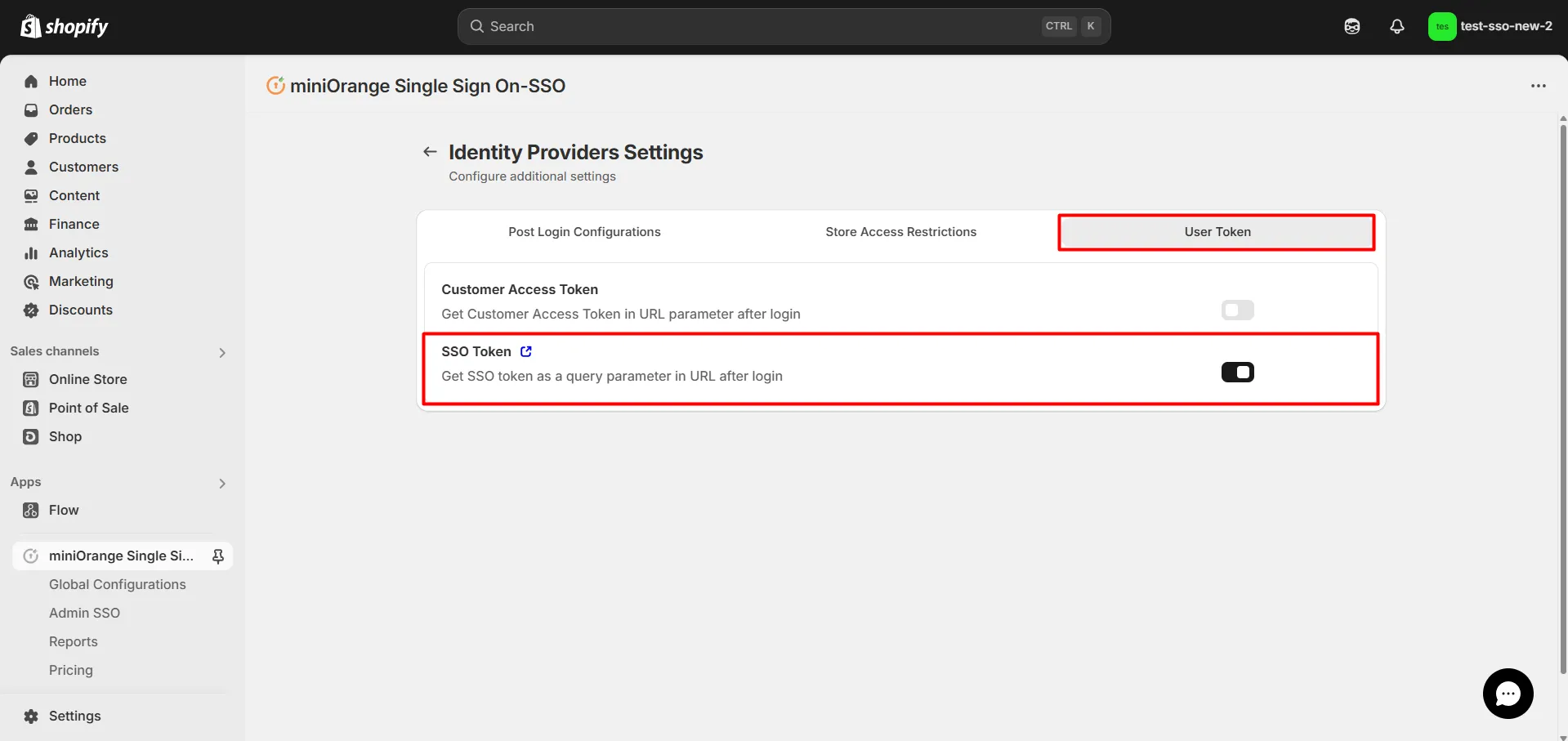
Task: Open test-sso-new-2 account menu
Action: (1490, 26)
